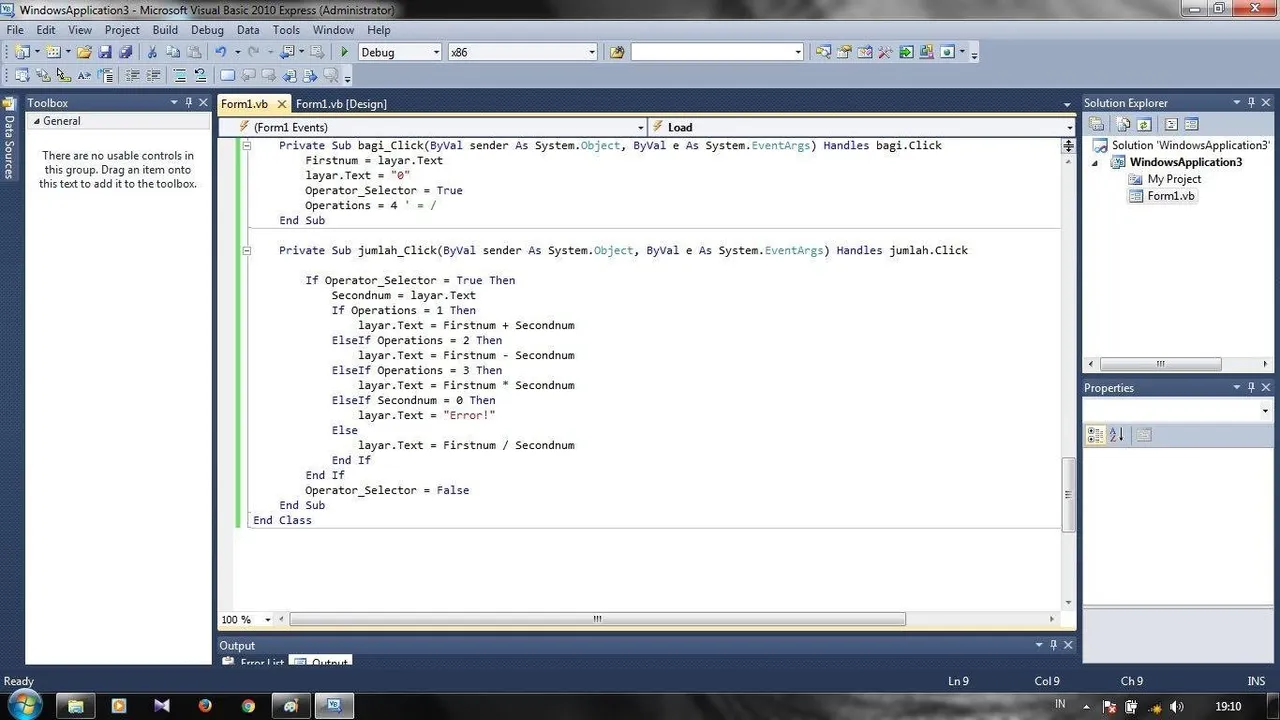Select My Project in Solution Explorer
Screen dimensions: 1280x720
click(x=1174, y=179)
